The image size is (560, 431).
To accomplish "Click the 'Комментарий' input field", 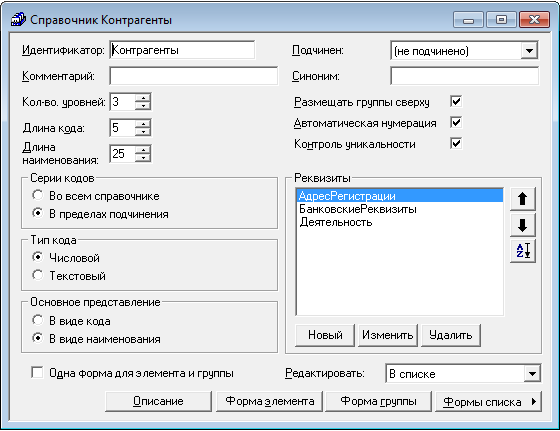I will point(194,76).
